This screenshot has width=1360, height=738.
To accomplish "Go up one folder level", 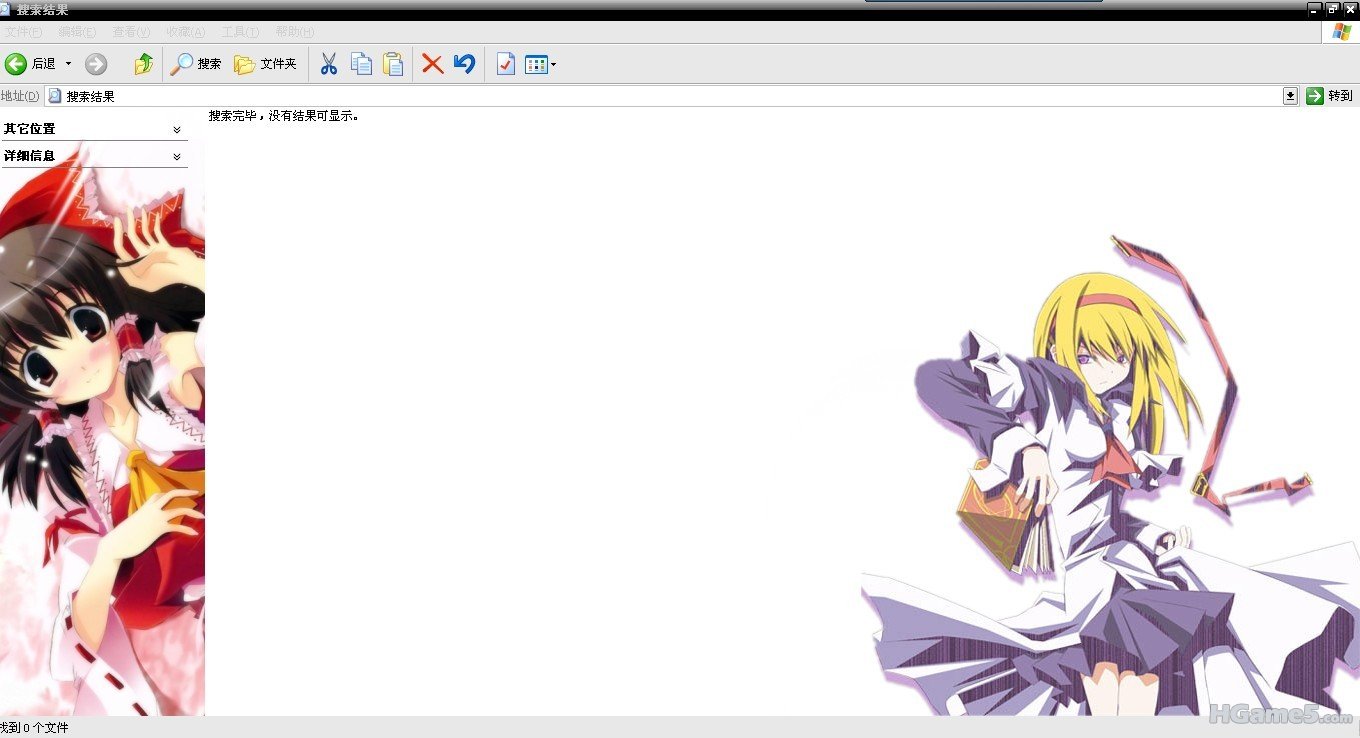I will [x=144, y=64].
